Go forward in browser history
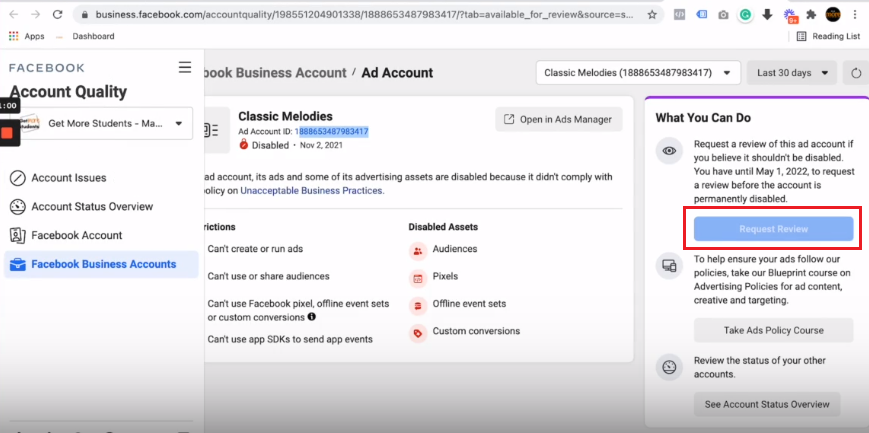The image size is (869, 433). [x=35, y=14]
